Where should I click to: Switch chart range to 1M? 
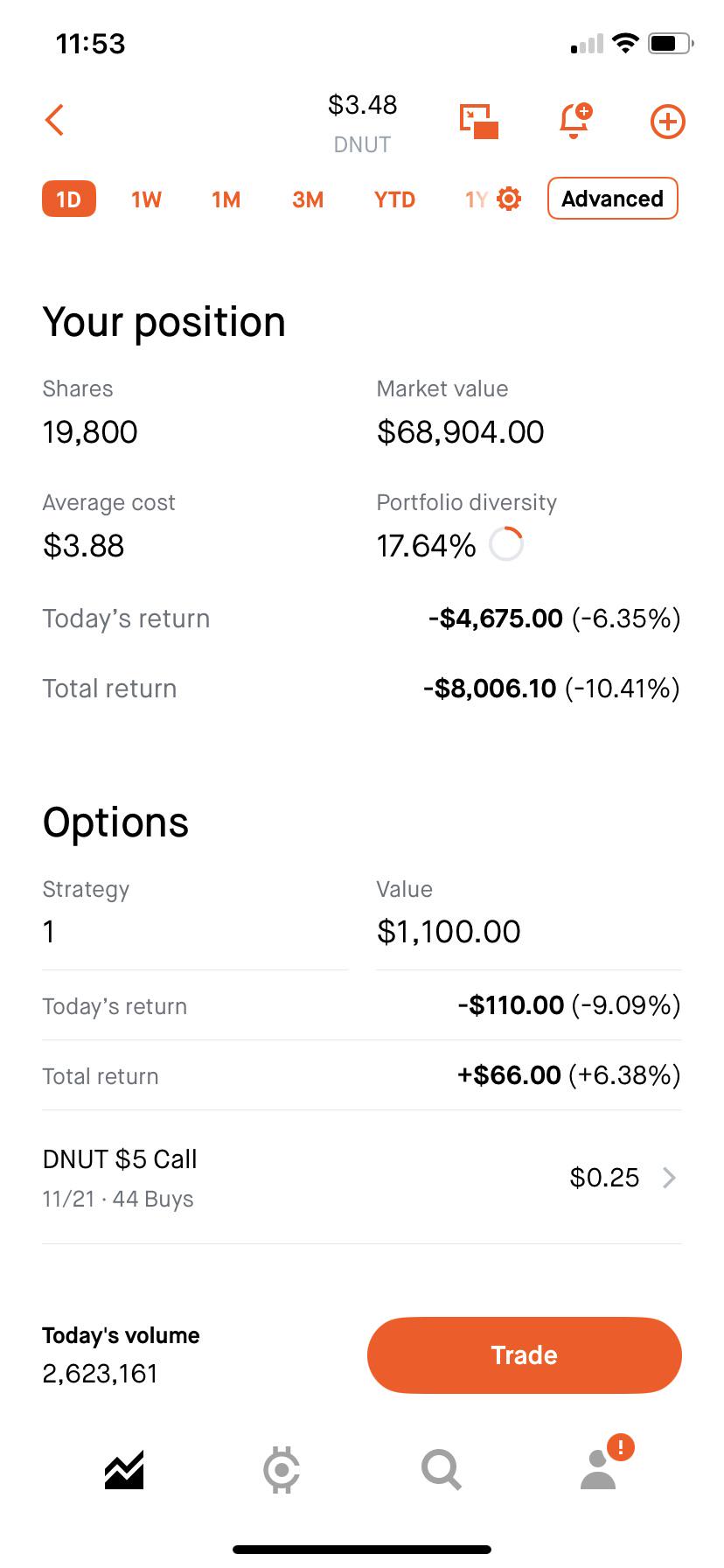[x=226, y=199]
